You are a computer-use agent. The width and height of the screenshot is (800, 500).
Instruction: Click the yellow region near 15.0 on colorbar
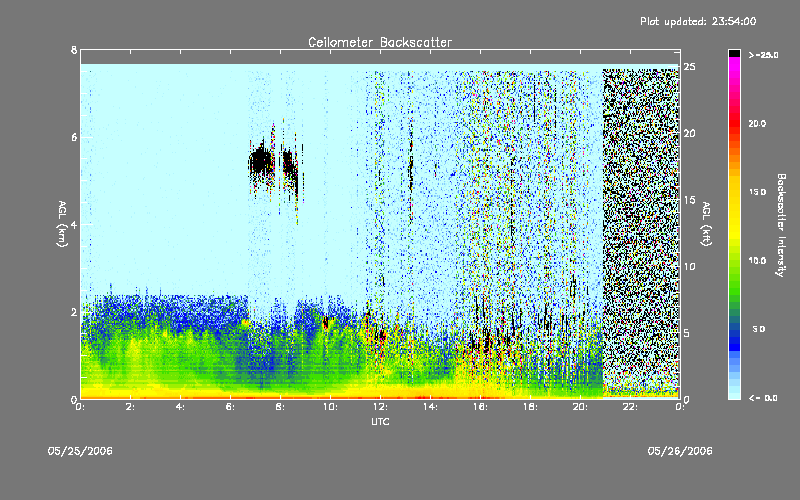point(734,192)
